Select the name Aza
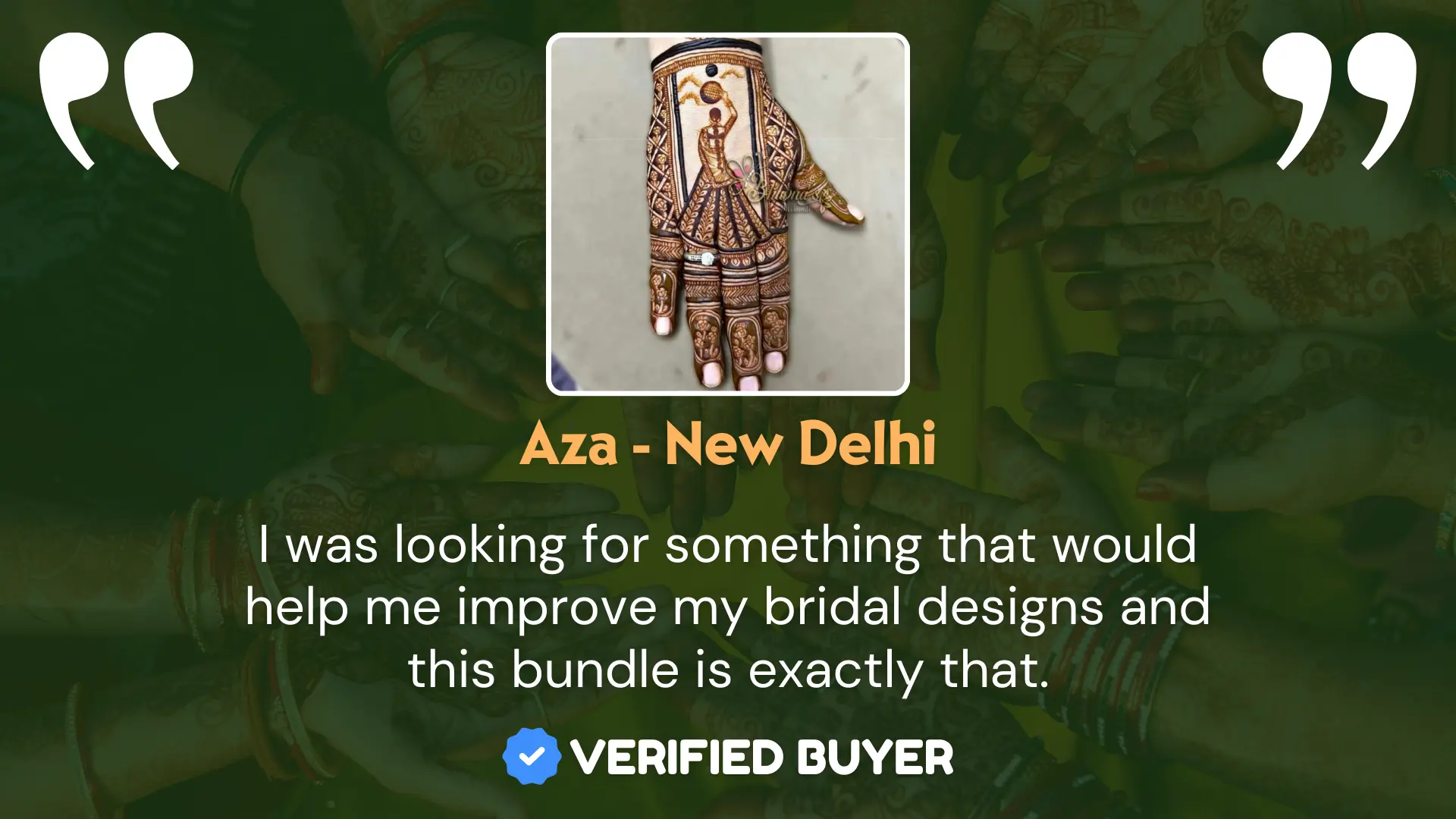 click(x=569, y=444)
